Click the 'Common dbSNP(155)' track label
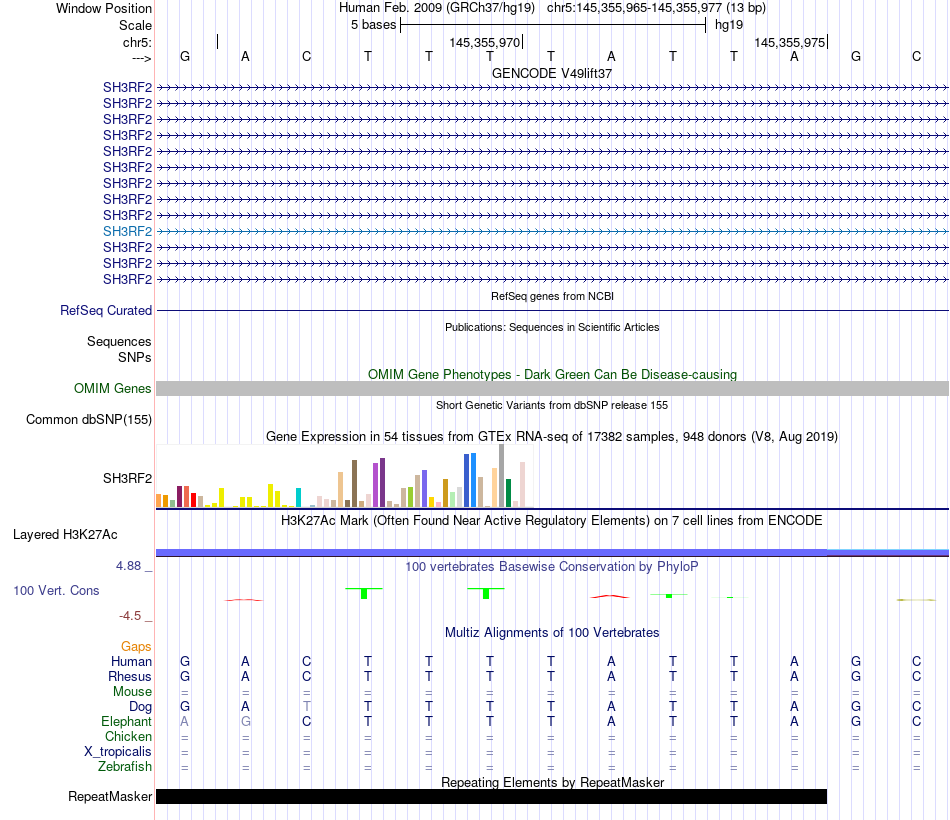Image resolution: width=950 pixels, height=820 pixels. [x=89, y=419]
